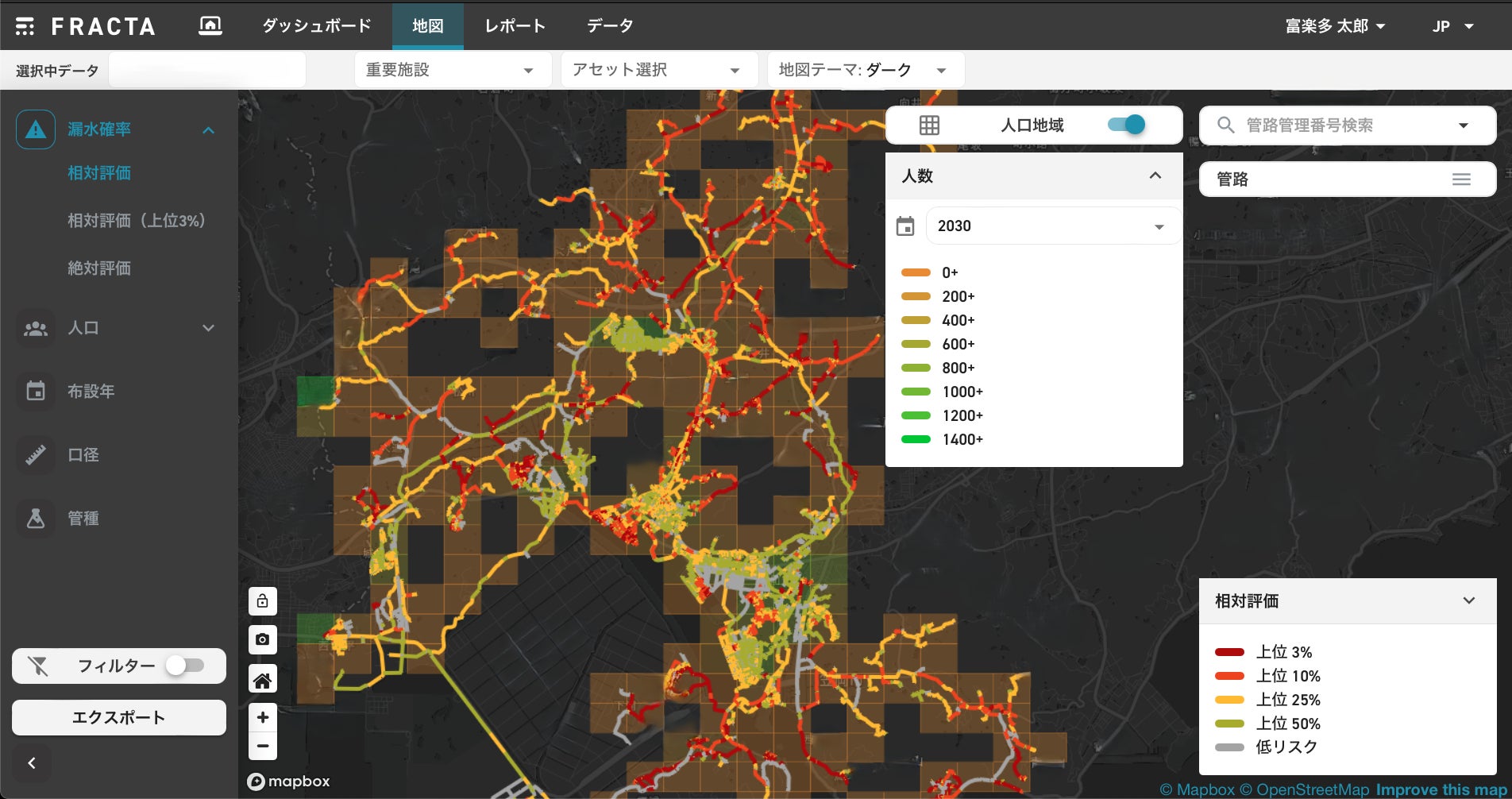Take a map screenshot with camera icon
Screen dimensions: 1512x799
262,639
